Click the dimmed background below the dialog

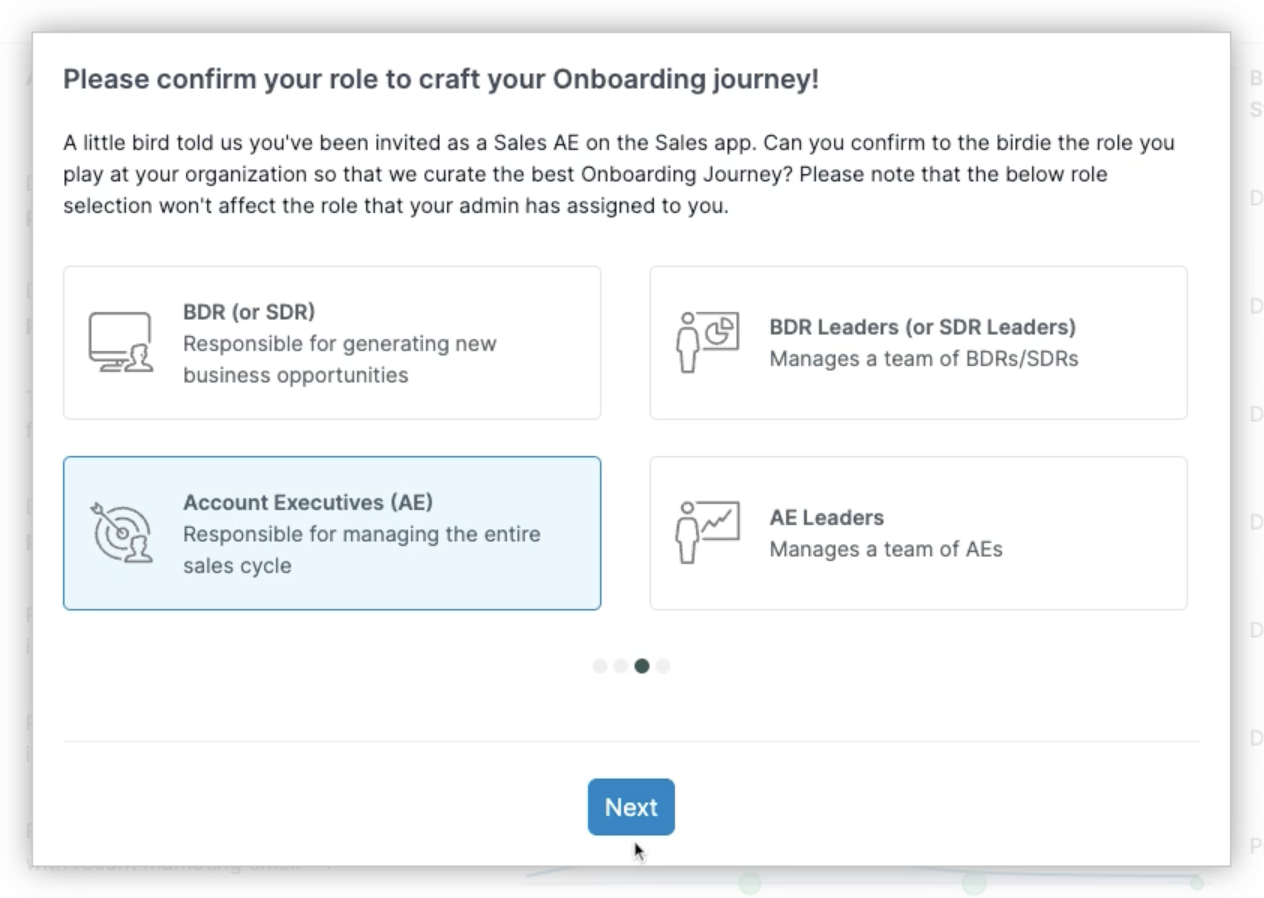coord(400,883)
